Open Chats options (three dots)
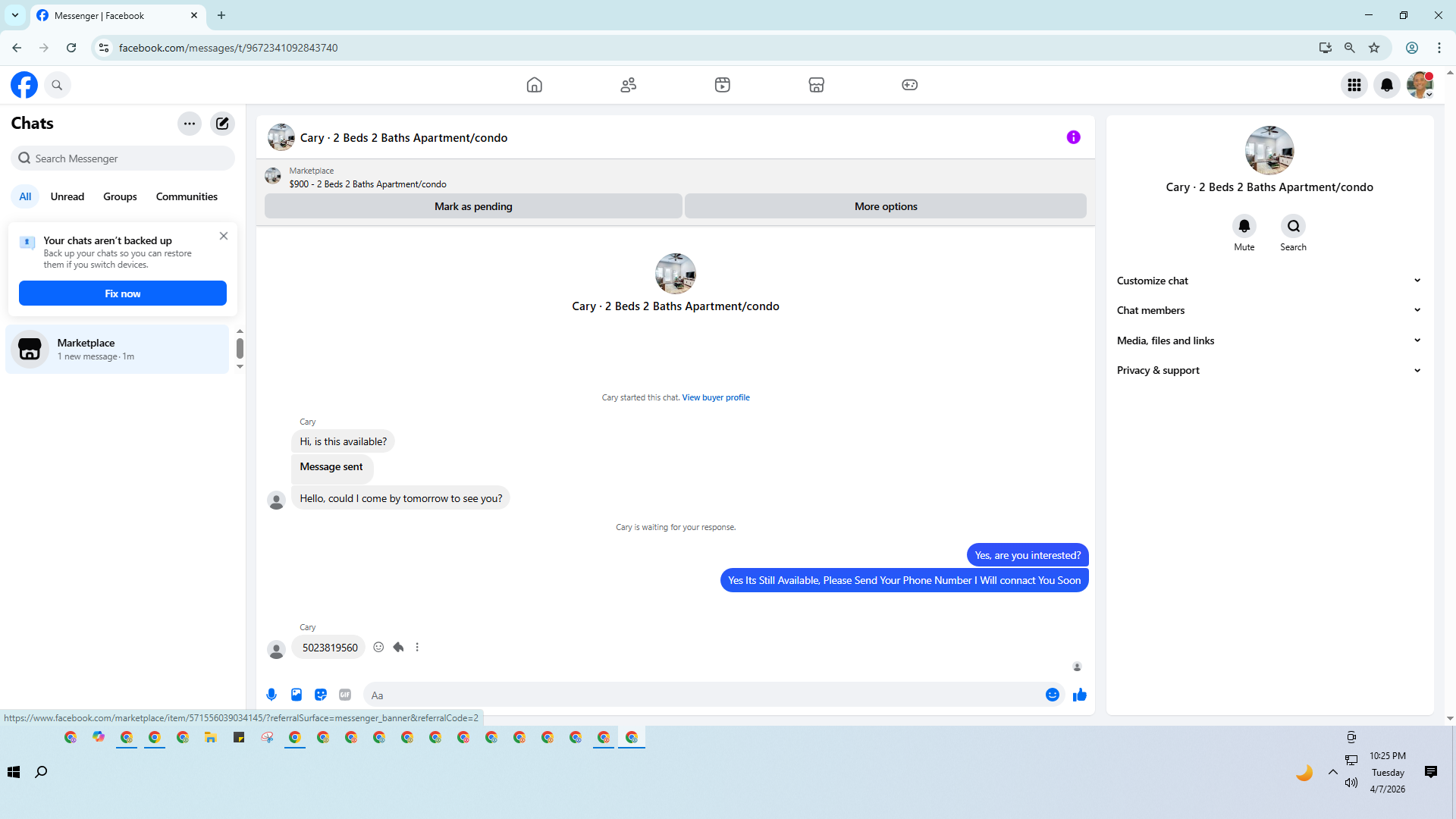Image resolution: width=1456 pixels, height=819 pixels. 190,124
